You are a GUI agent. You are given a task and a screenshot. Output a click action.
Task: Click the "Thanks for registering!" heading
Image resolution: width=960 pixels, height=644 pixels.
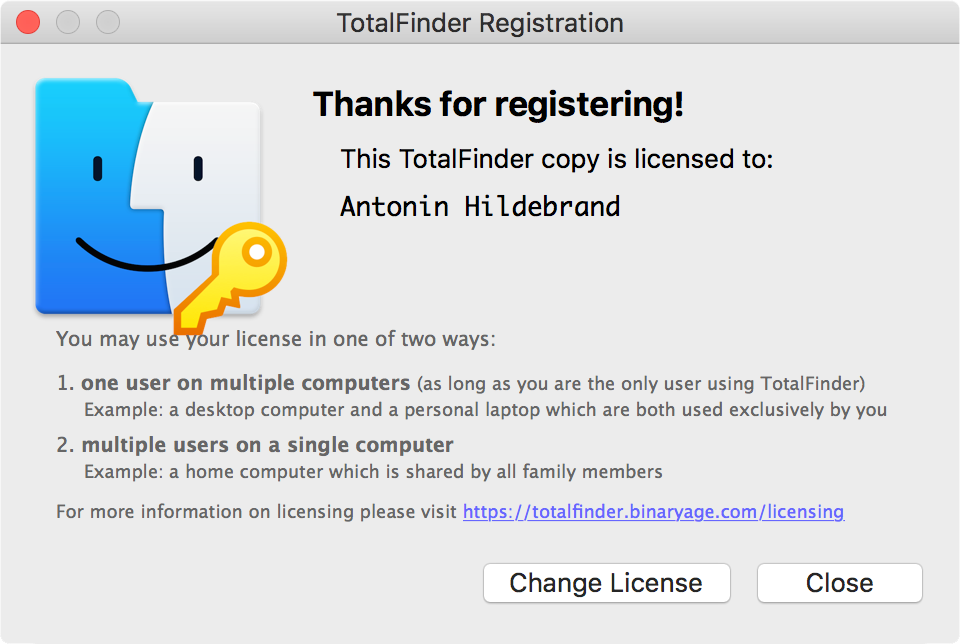coord(498,104)
